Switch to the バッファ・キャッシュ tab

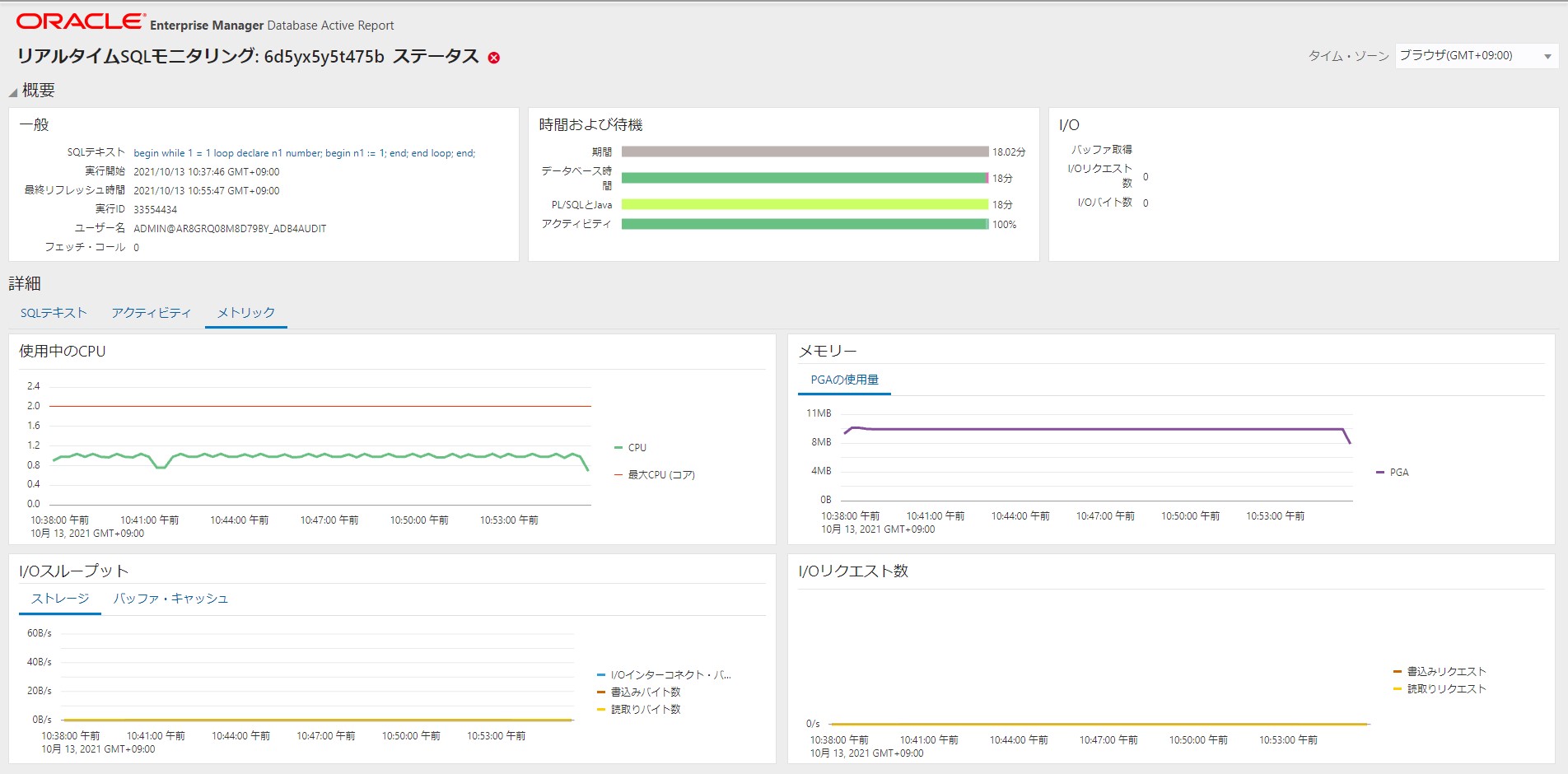pos(171,599)
